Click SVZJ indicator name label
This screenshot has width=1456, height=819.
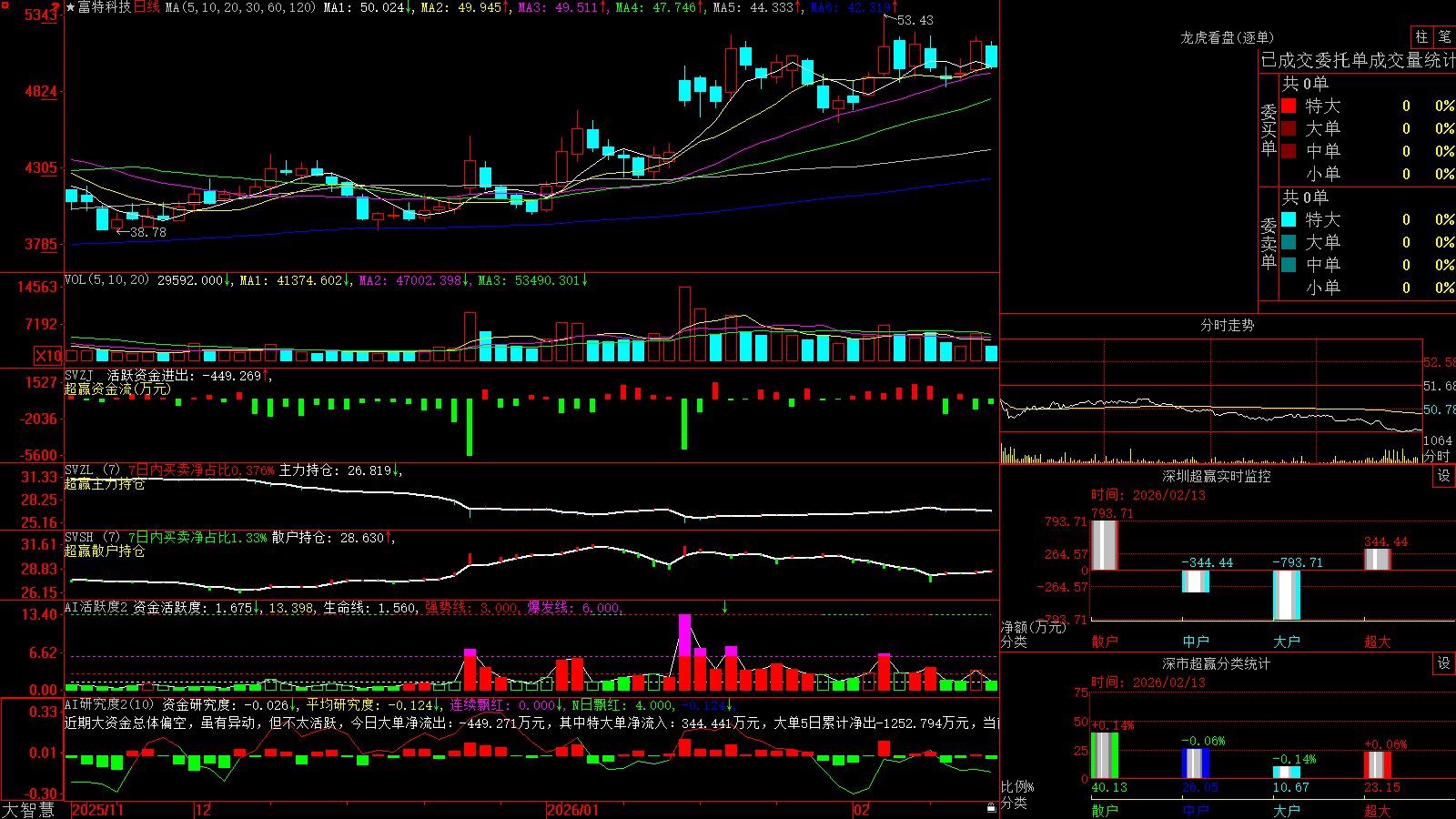pos(79,375)
